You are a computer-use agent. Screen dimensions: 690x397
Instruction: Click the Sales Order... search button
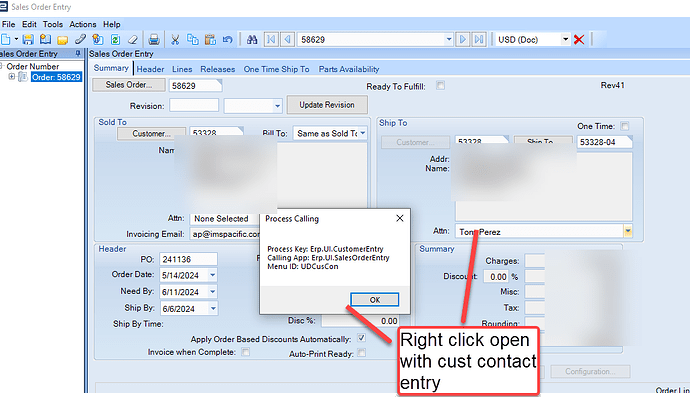pyautogui.click(x=129, y=85)
